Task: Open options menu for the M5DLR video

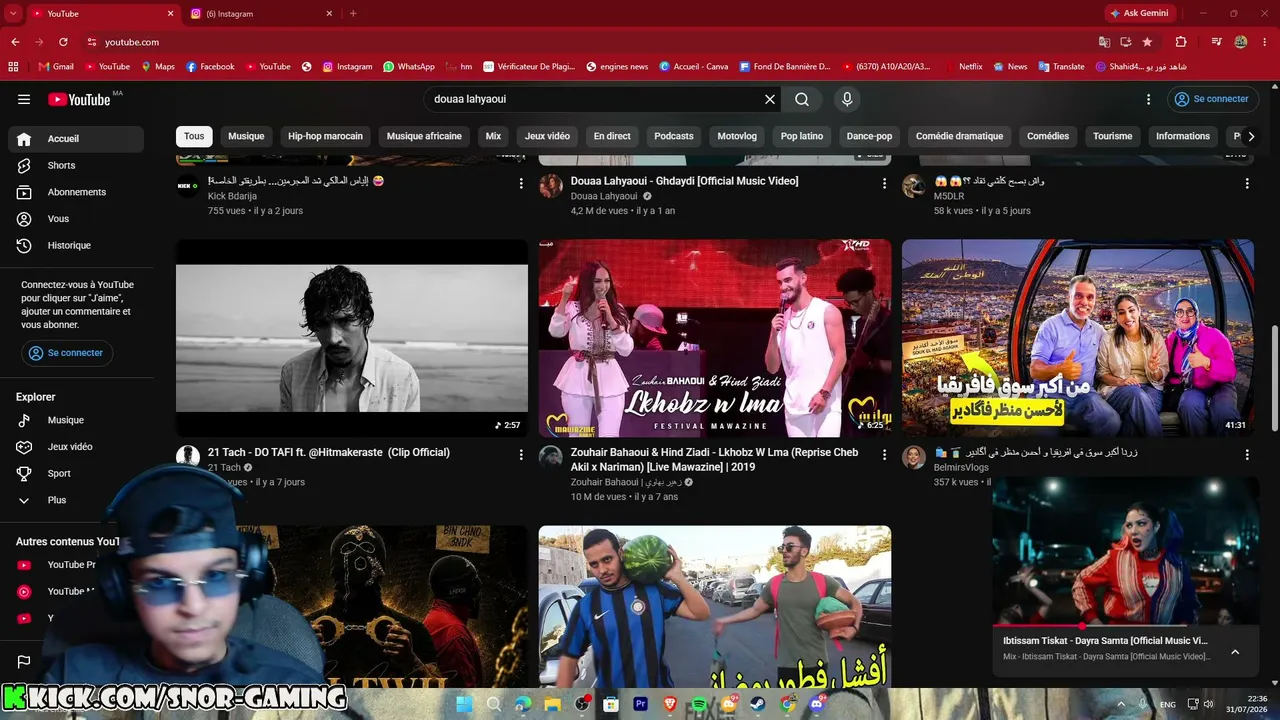Action: point(1247,183)
